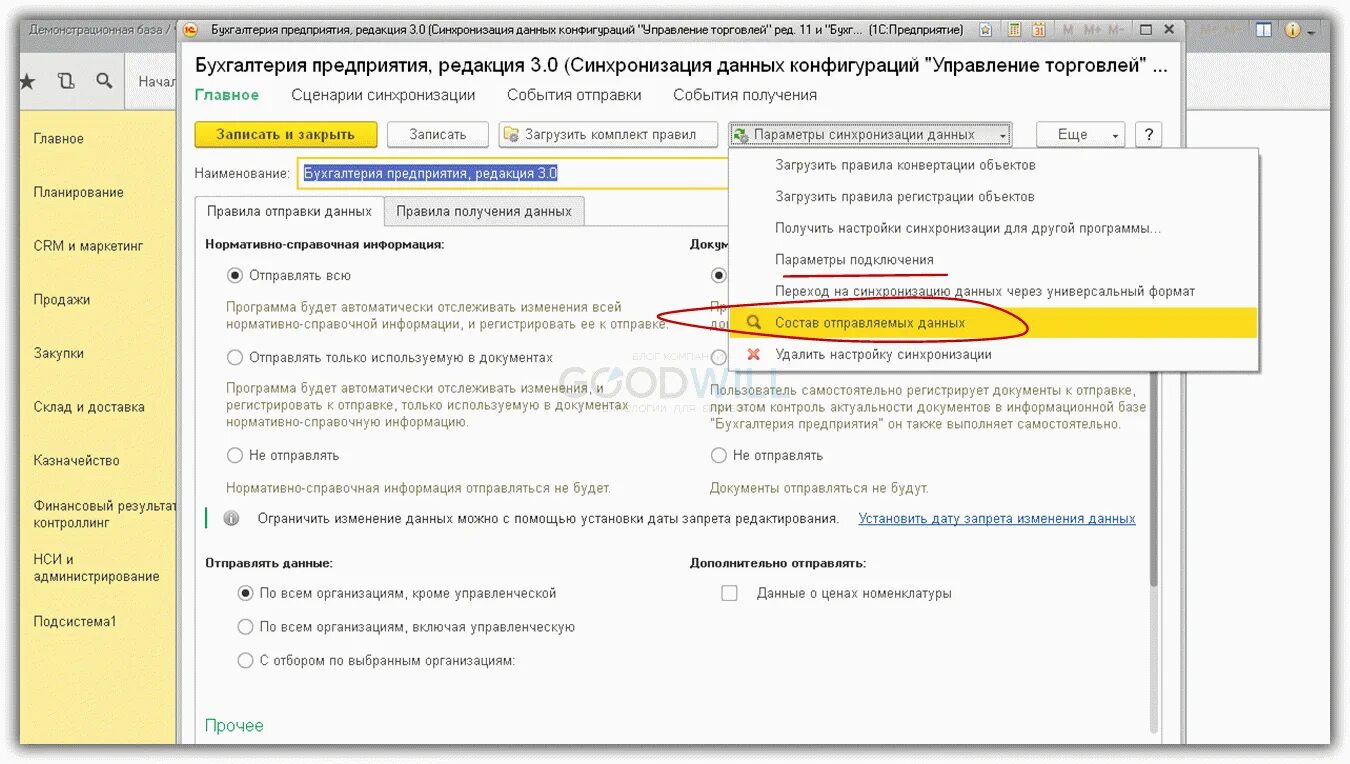Click the M- memory subtract button
Screen dimensions: 1350x764
click(1117, 30)
